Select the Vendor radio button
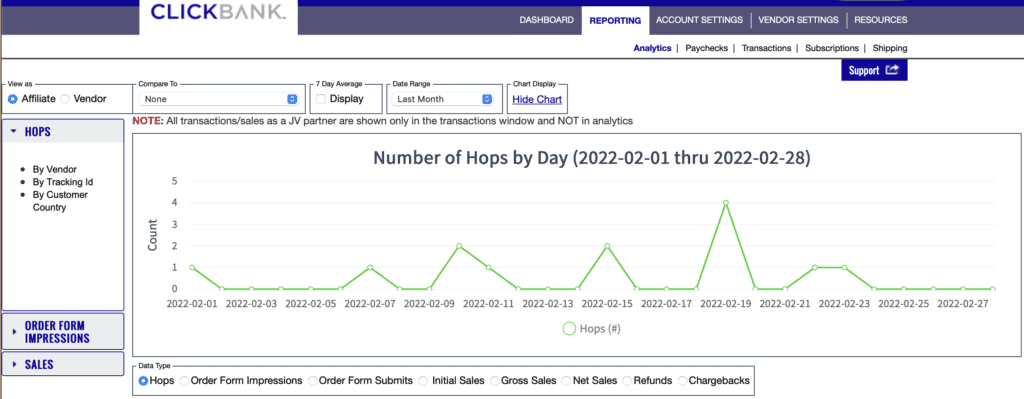Screen dimensions: 1024x399 [x=65, y=99]
